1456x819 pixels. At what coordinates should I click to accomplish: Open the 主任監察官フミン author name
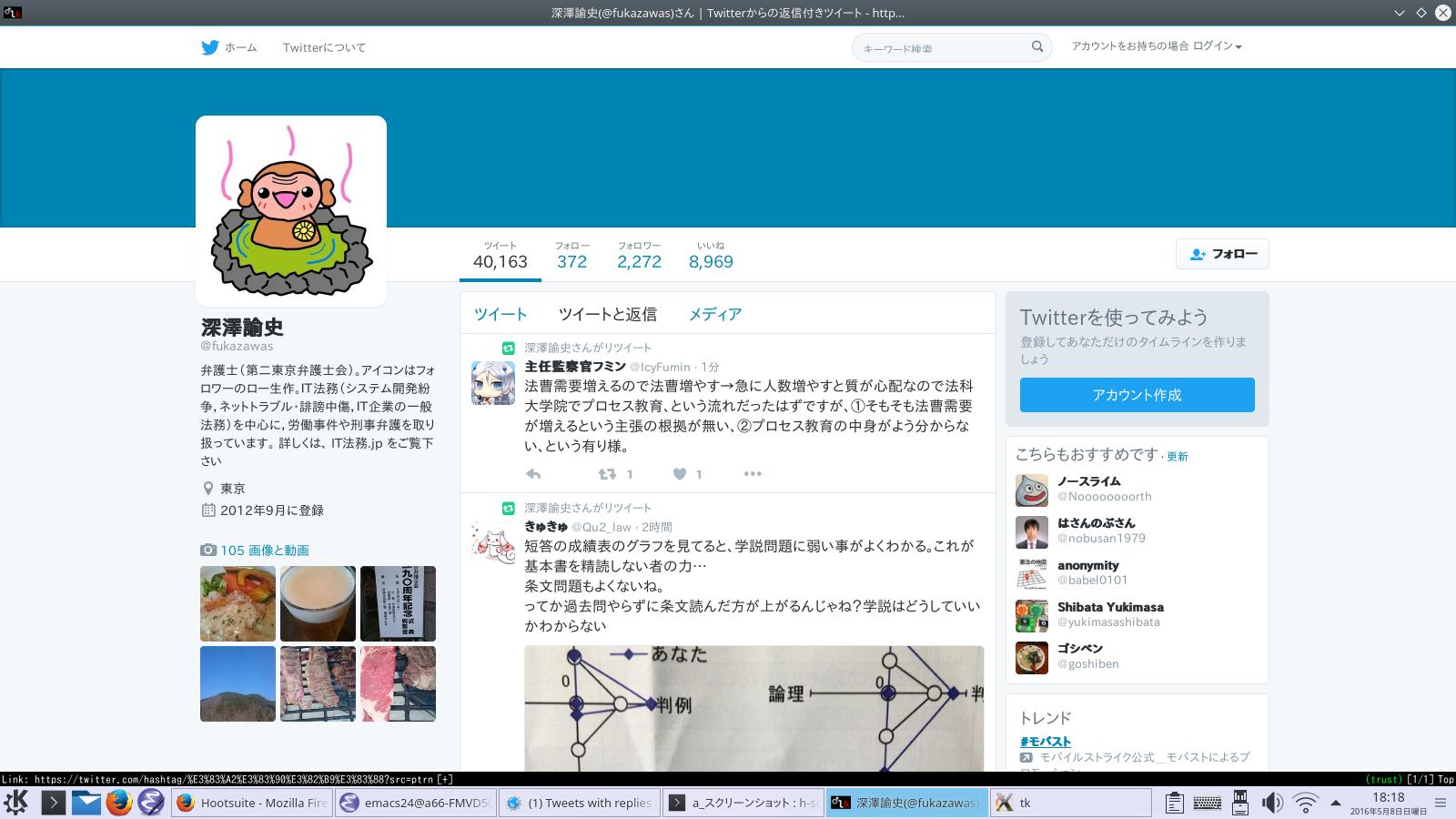tap(575, 366)
